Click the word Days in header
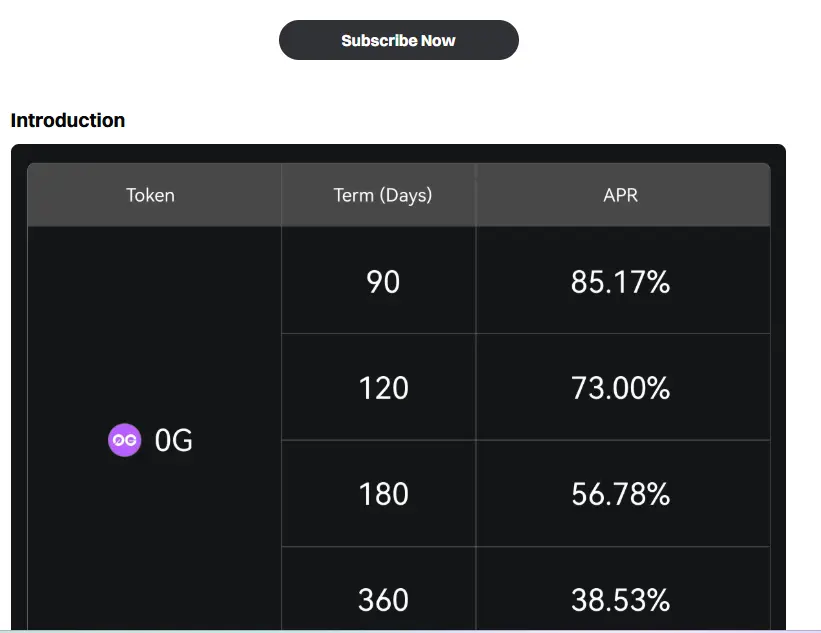 click(406, 196)
